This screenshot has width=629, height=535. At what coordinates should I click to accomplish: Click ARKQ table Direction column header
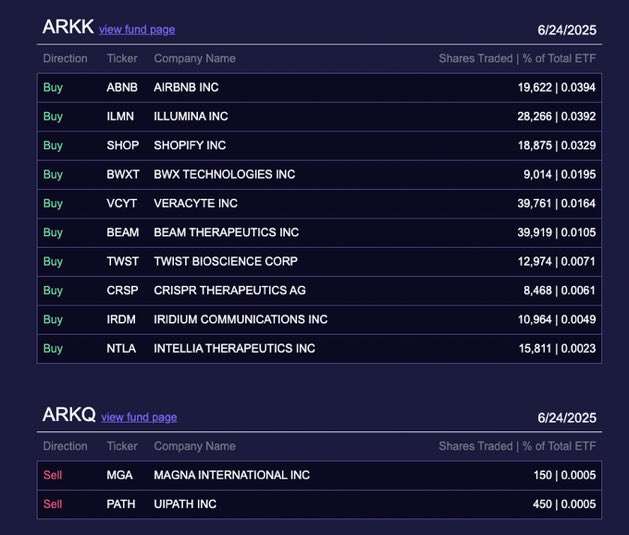point(65,446)
